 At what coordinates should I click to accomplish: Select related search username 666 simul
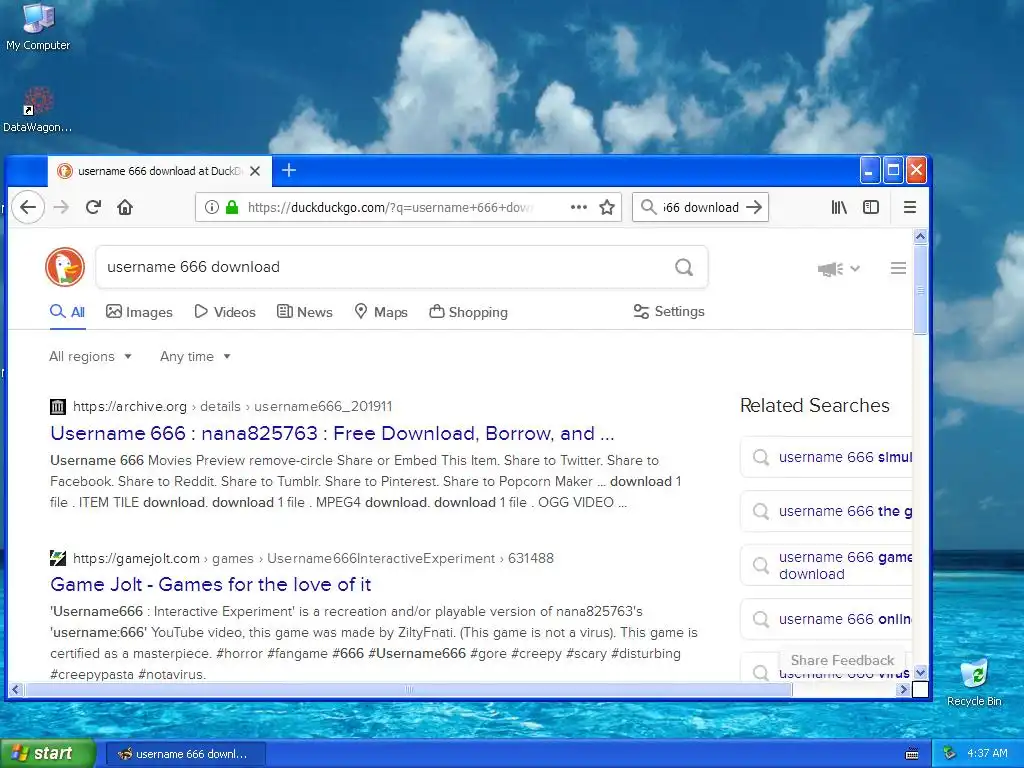(826, 457)
